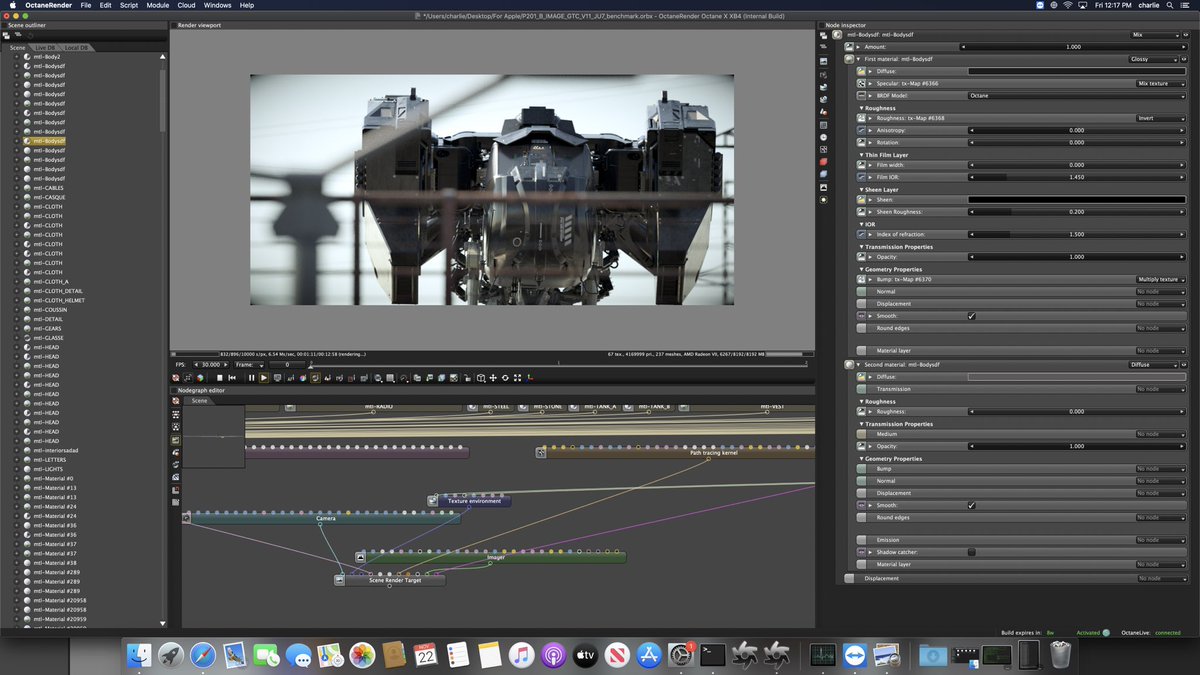Click the rotate gizmo icon in viewport toolbar
Image resolution: width=1200 pixels, height=675 pixels.
[505, 378]
